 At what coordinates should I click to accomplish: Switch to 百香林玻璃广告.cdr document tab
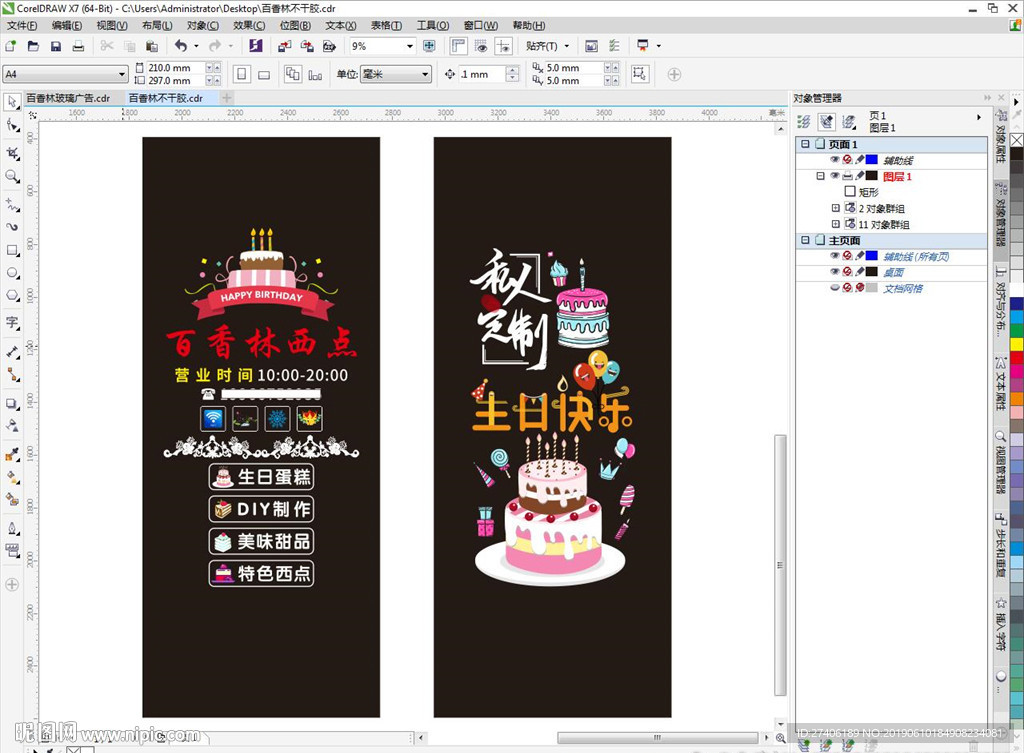click(68, 98)
